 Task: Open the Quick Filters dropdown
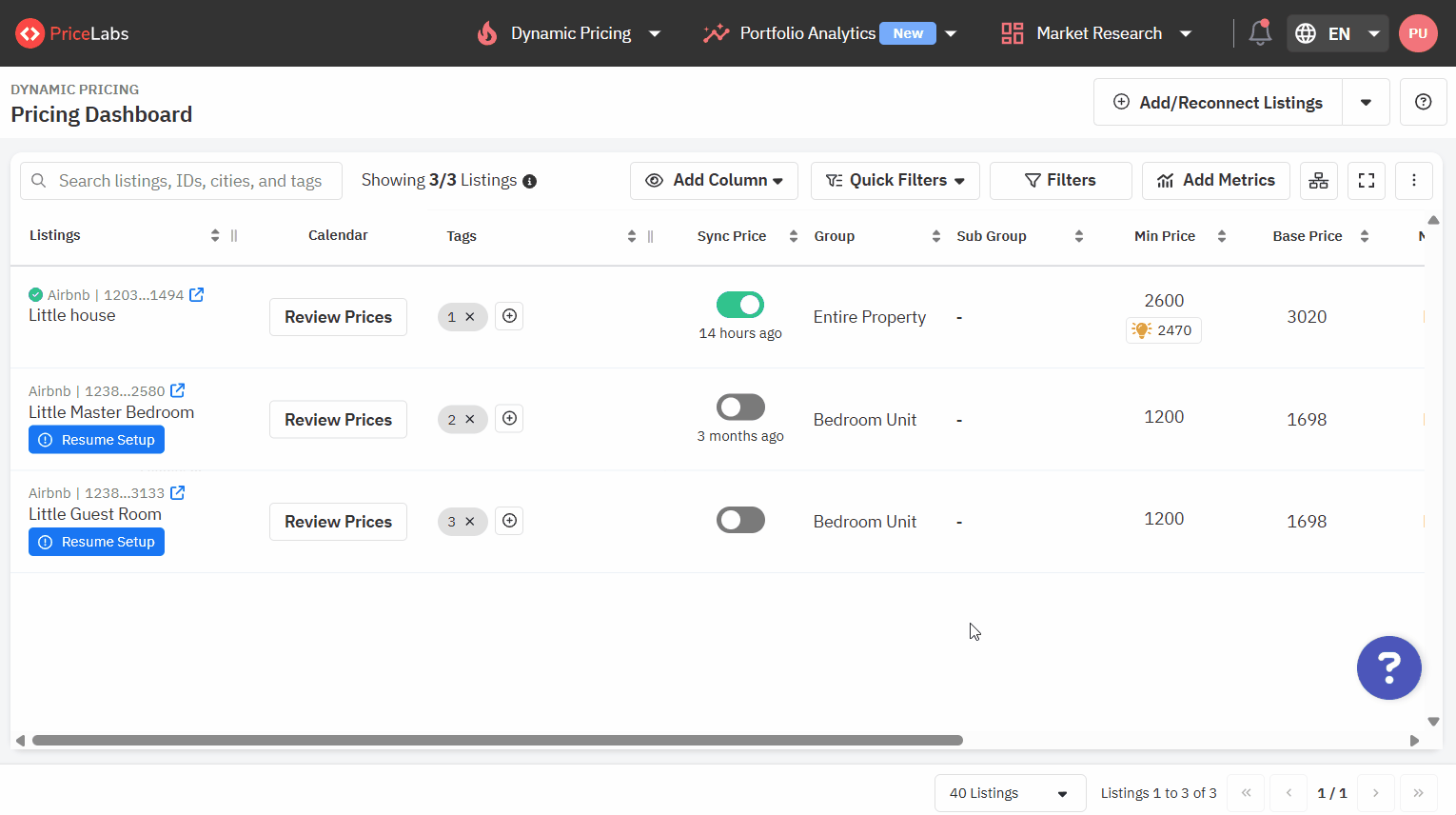pos(895,180)
